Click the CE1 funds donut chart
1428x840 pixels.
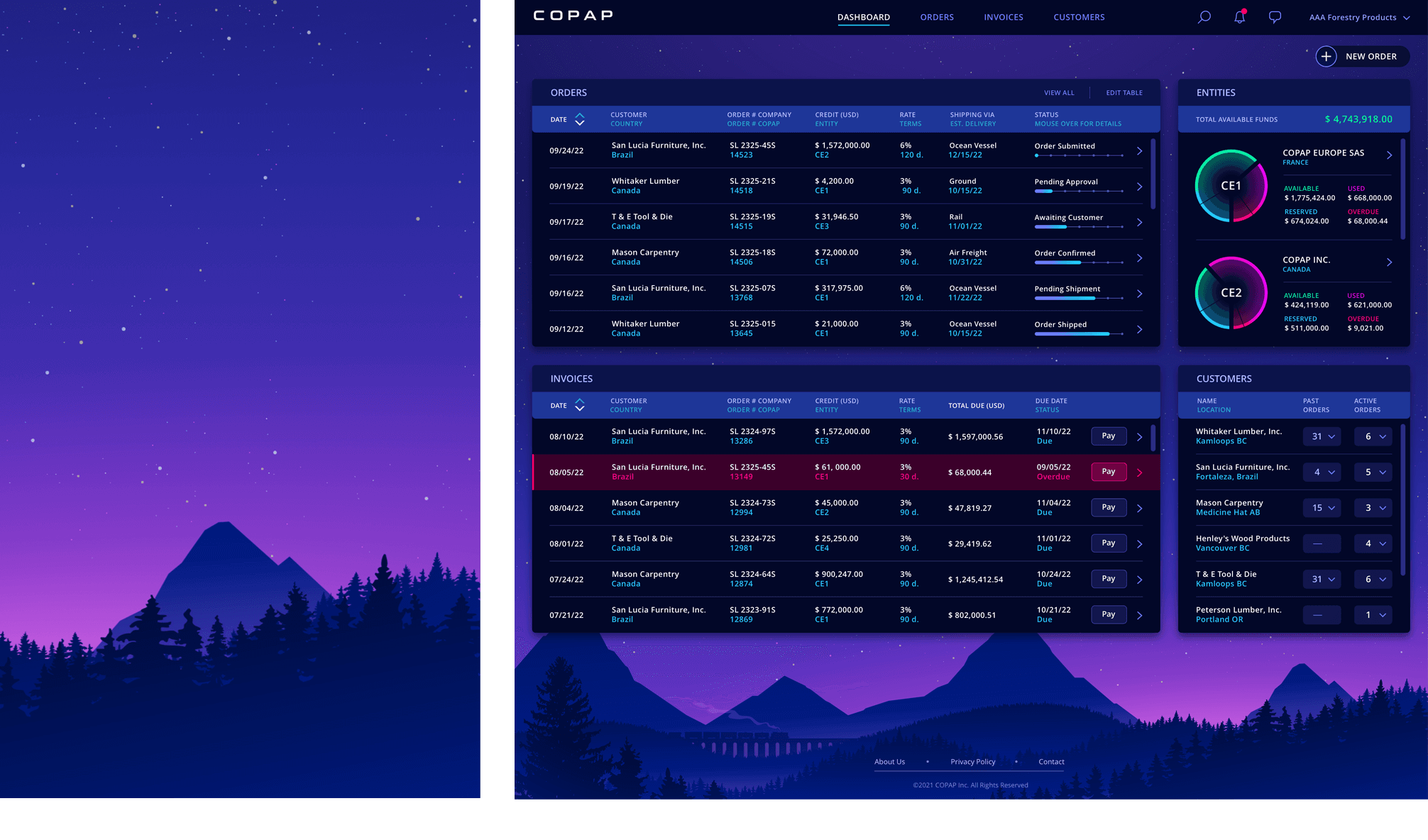(1231, 186)
